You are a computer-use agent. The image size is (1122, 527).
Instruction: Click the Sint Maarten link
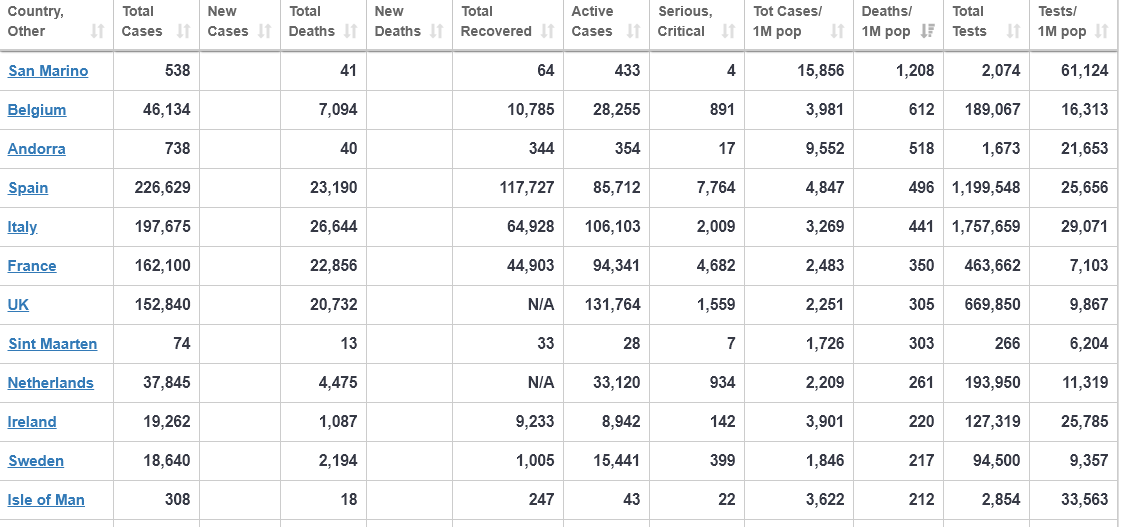(52, 344)
